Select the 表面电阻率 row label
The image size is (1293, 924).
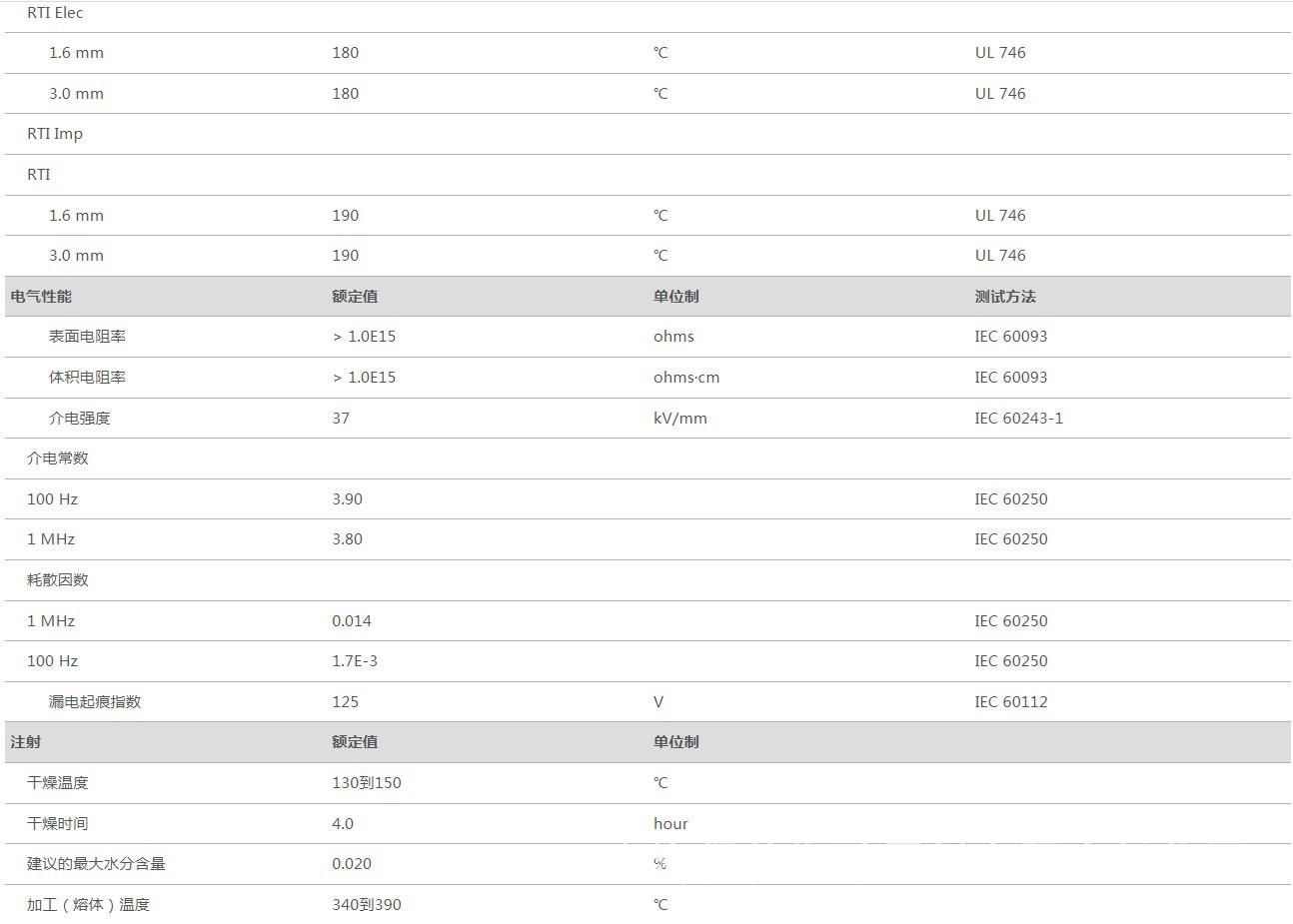(87, 337)
